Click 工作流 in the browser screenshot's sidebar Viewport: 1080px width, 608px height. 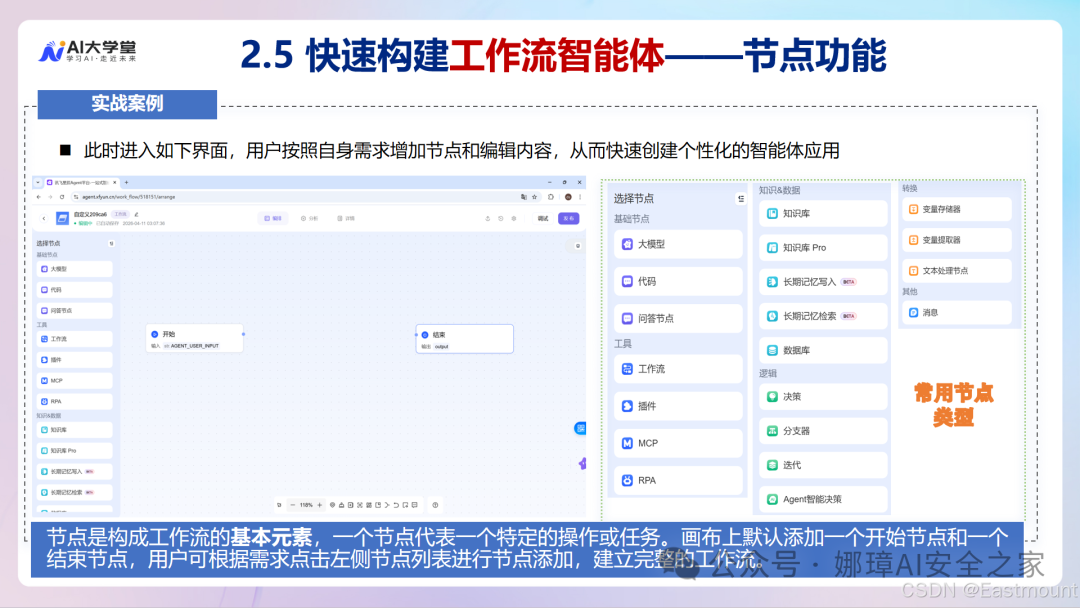[x=75, y=339]
